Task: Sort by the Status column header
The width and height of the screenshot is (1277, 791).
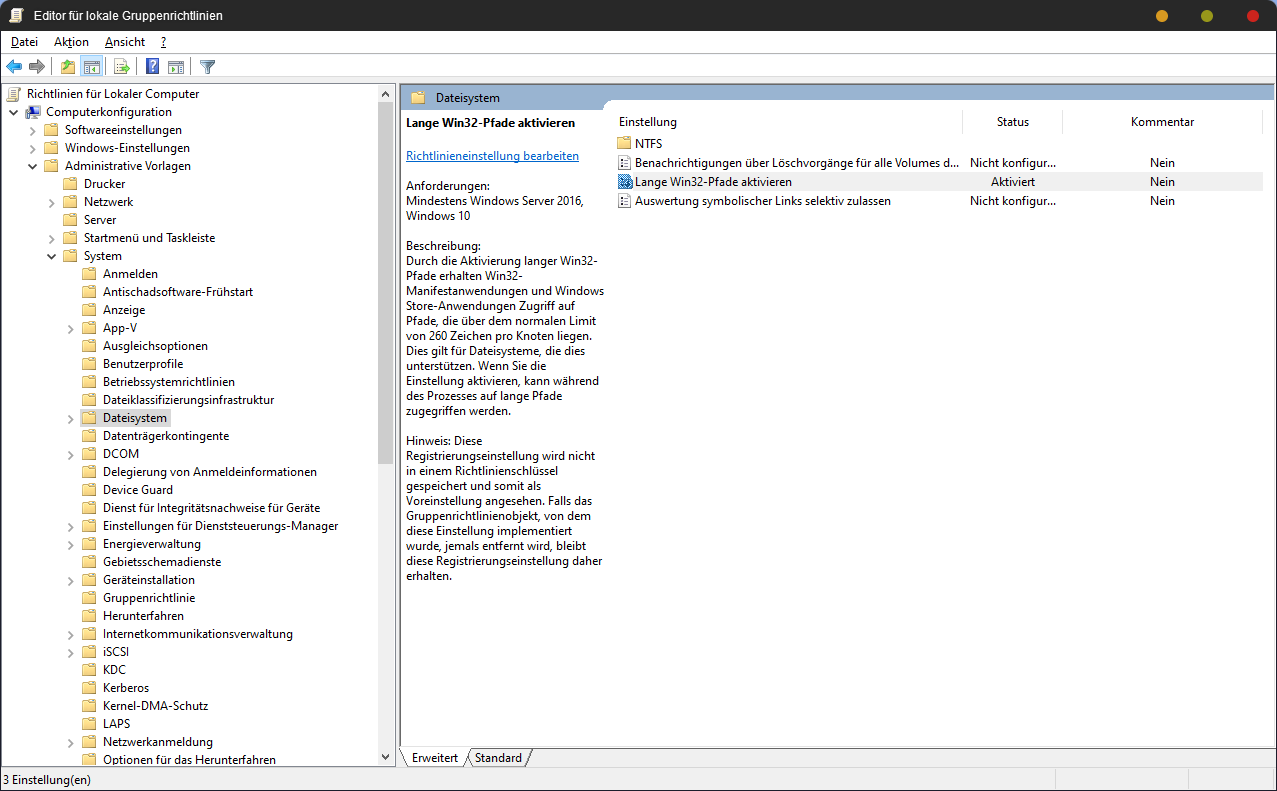Action: coord(1012,122)
